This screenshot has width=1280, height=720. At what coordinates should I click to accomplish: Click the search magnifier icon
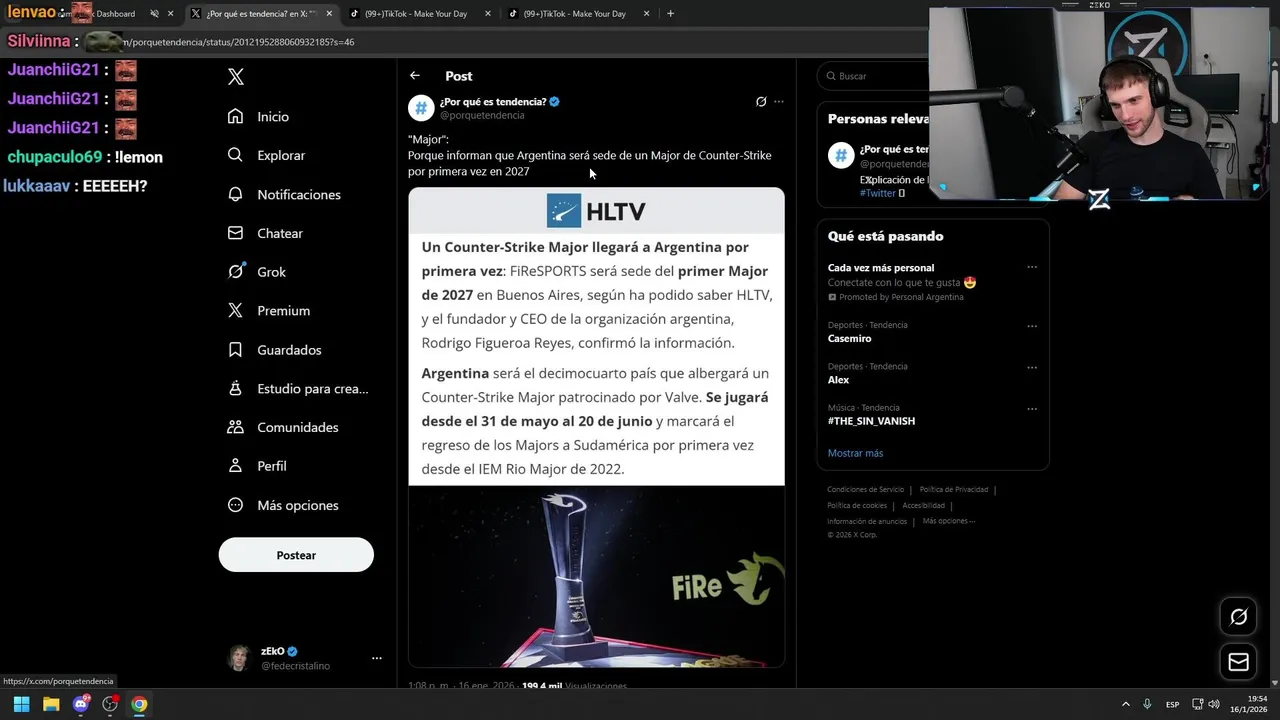[x=830, y=76]
